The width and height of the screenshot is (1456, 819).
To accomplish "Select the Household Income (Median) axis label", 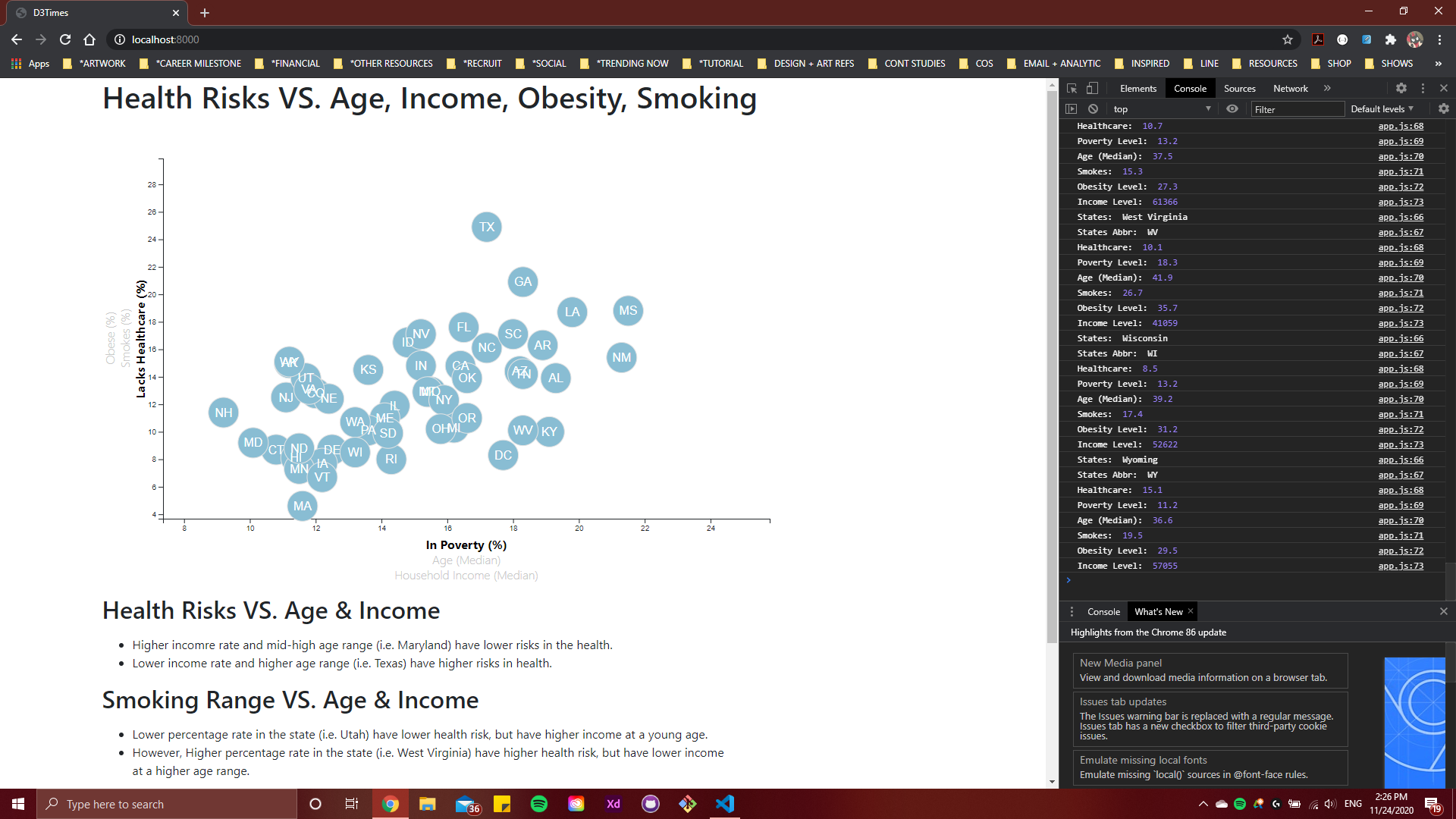I will 466,576.
